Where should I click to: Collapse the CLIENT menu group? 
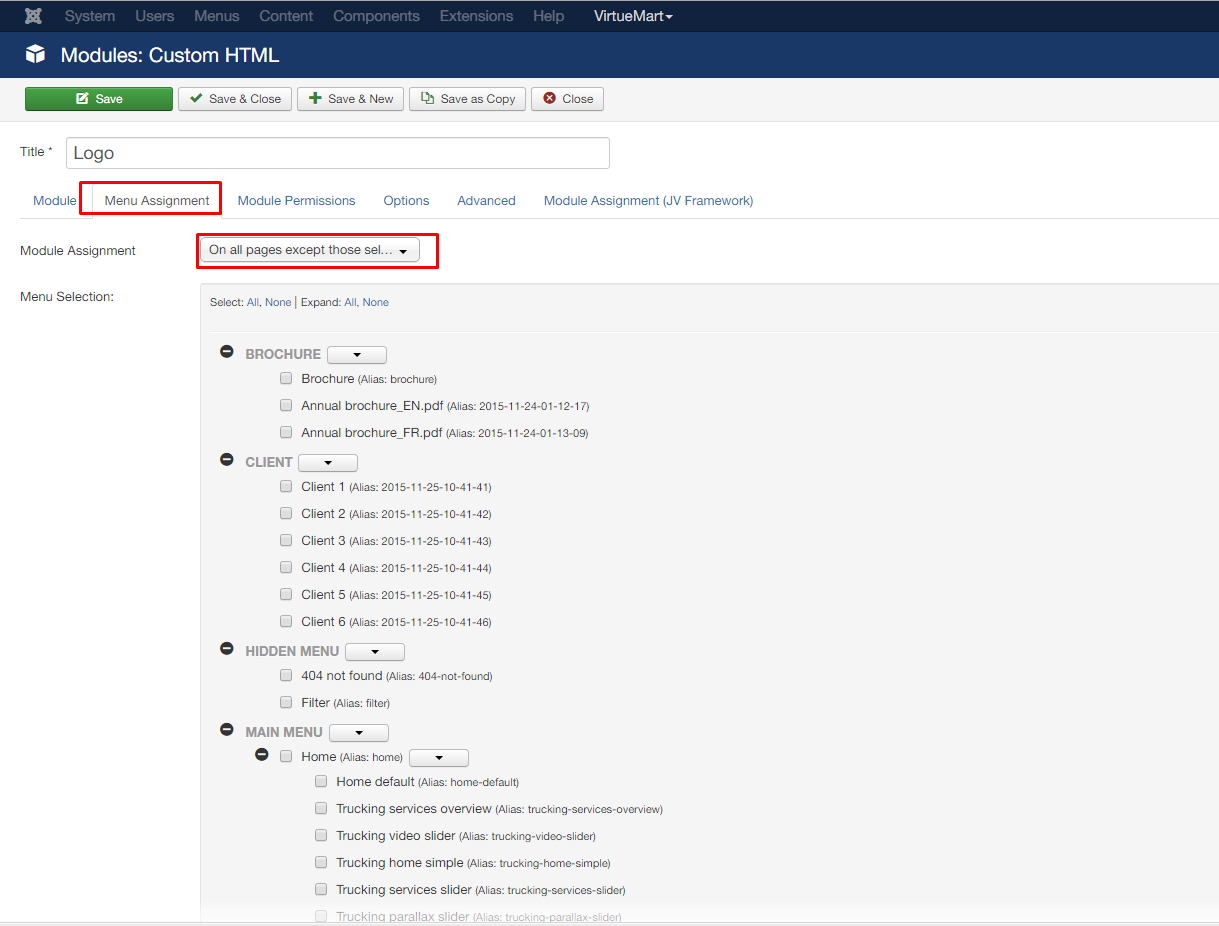[227, 461]
